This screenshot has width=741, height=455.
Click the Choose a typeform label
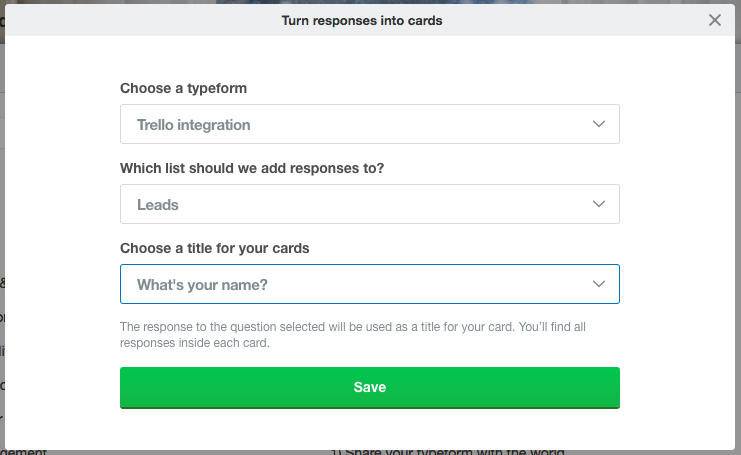click(183, 88)
